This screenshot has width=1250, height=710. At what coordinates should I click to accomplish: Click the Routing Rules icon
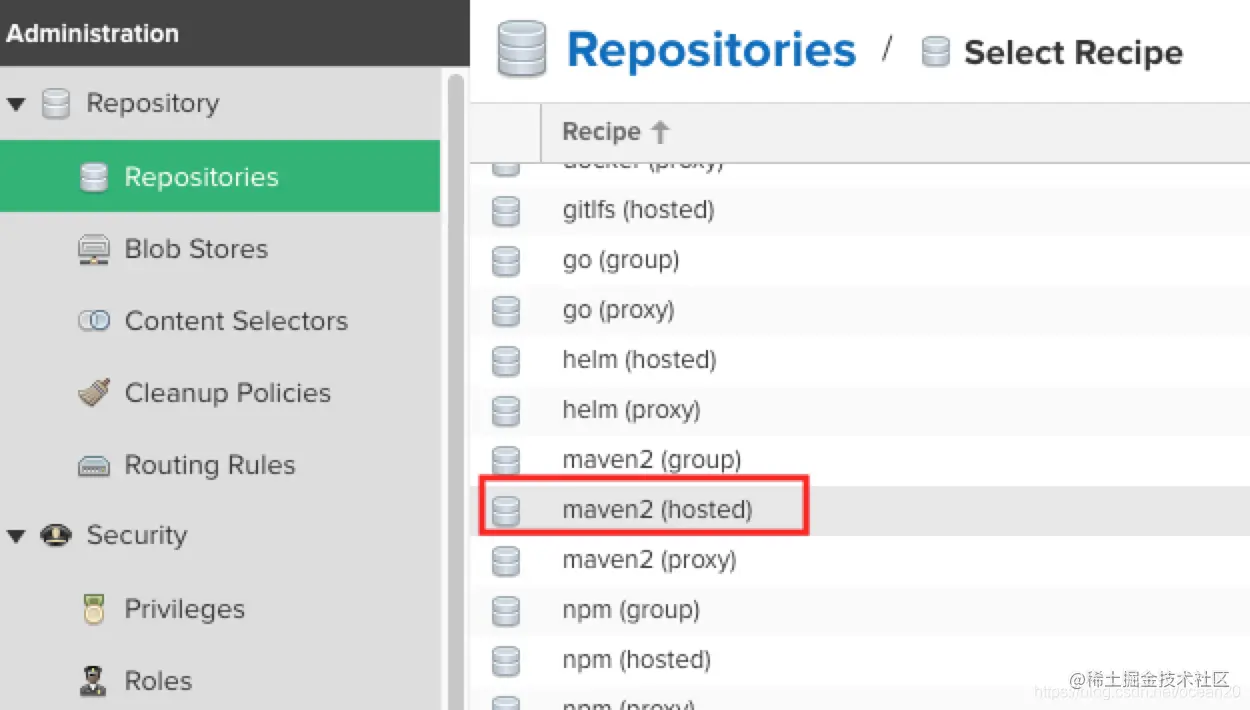93,466
